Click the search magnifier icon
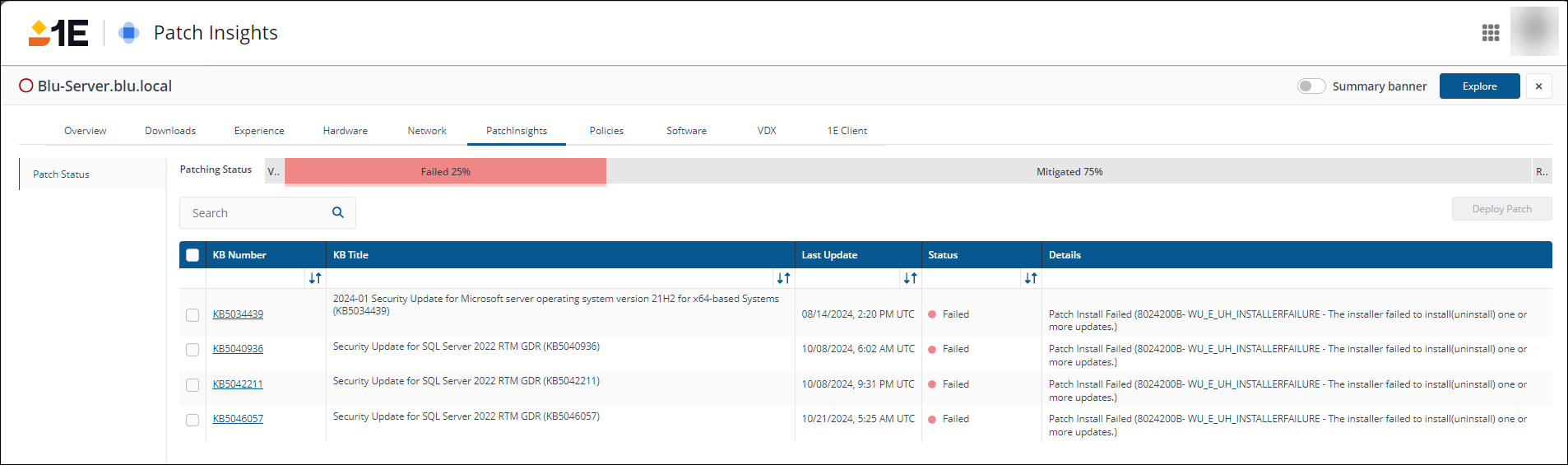This screenshot has width=1568, height=465. coord(337,212)
